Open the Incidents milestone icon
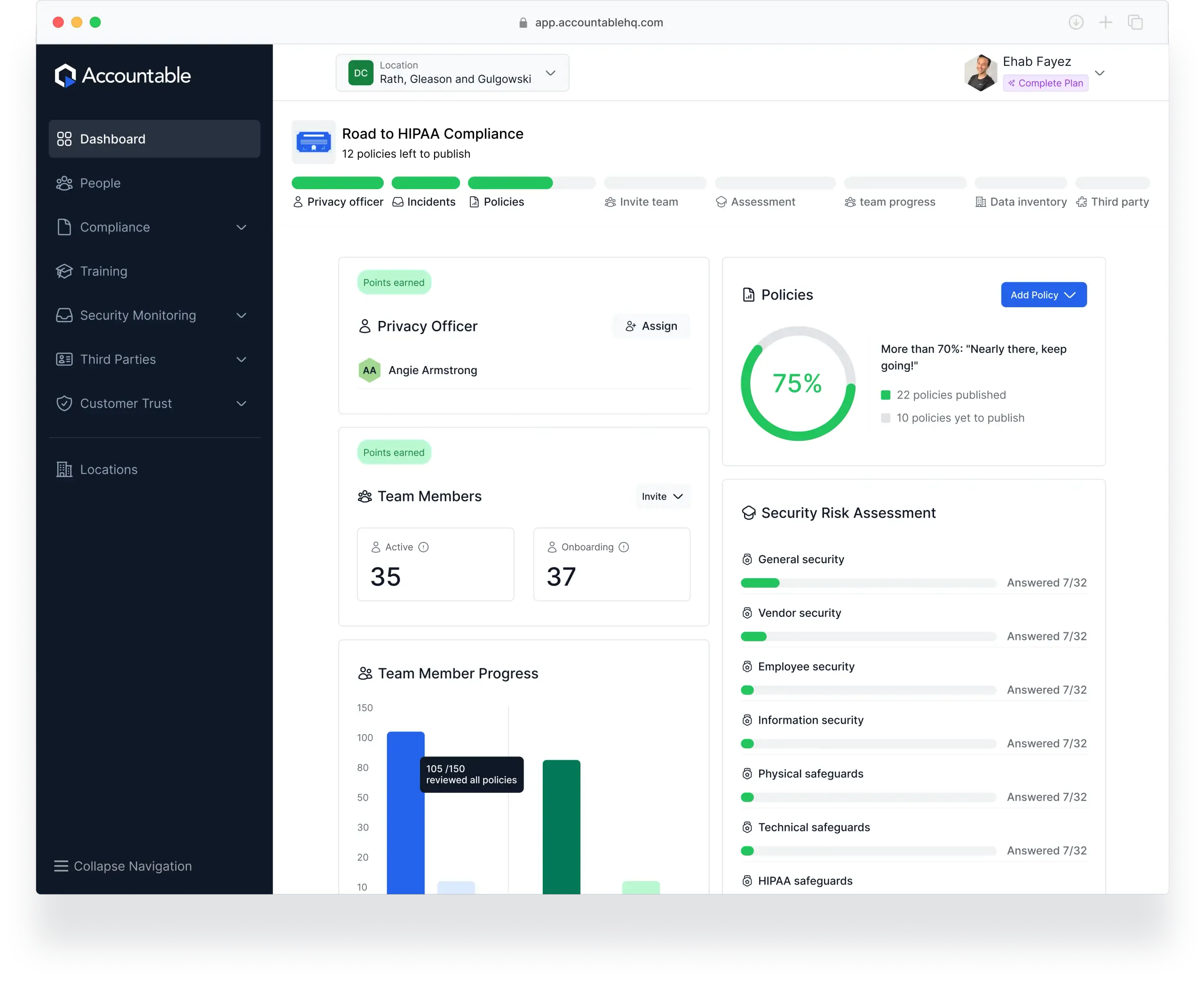The width and height of the screenshot is (1204, 981). [397, 202]
